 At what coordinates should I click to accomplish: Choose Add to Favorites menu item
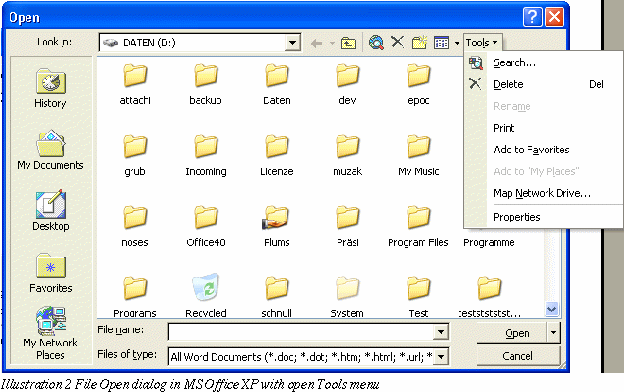click(x=544, y=150)
